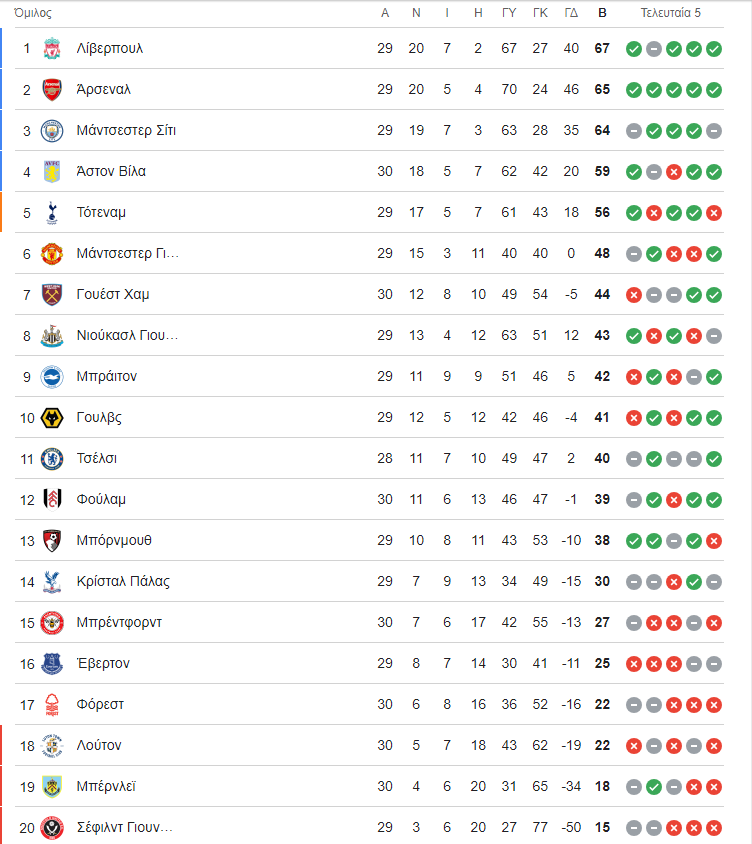
Task: Click Liverpool's latest green form checkmark
Action: (x=714, y=49)
